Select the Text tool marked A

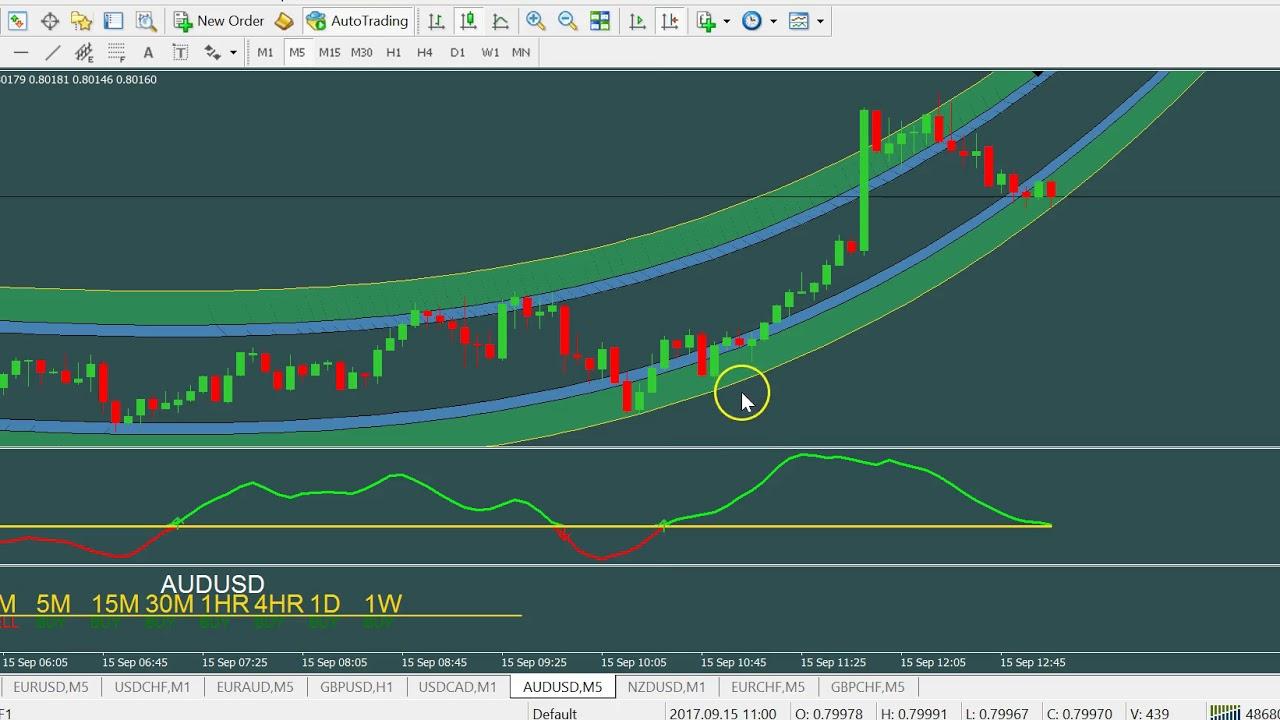(148, 52)
